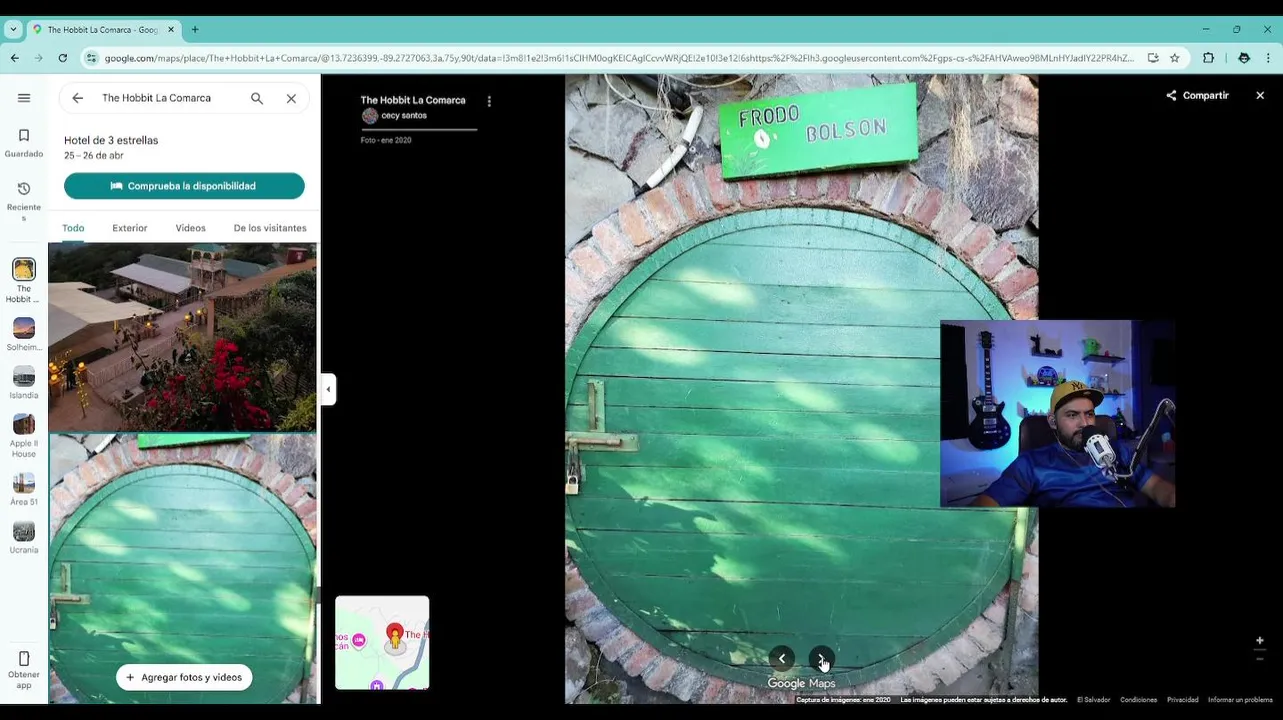The width and height of the screenshot is (1283, 720).
Task: Go to previous photo arrow
Action: pos(782,659)
